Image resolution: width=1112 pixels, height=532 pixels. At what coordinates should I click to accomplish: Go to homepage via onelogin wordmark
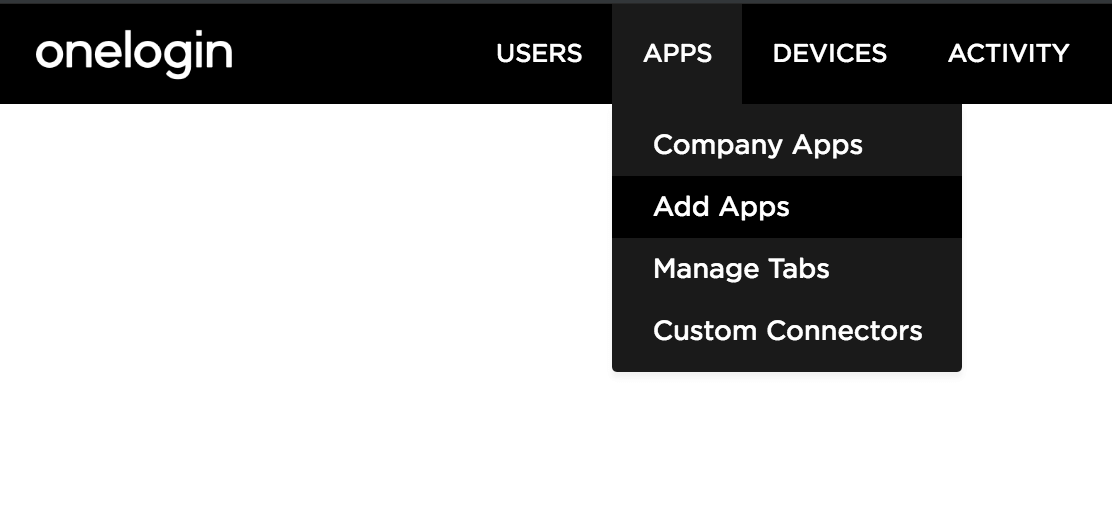[x=134, y=53]
